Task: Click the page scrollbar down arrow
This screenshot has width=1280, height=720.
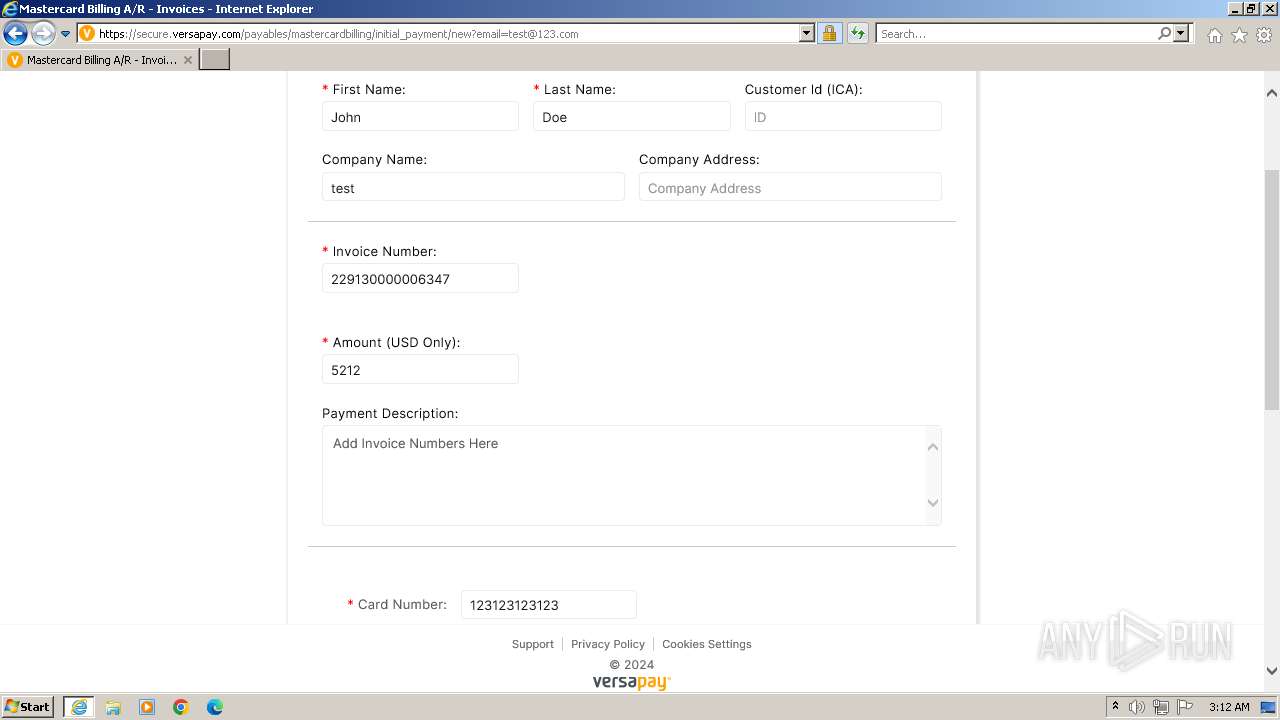Action: coord(1272,671)
